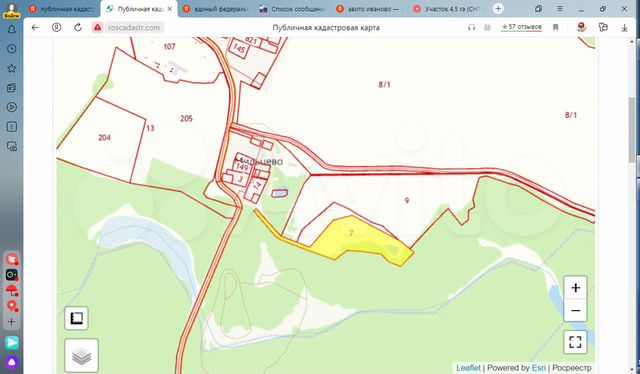The height and width of the screenshot is (374, 640).
Task: Zoom in with the map plus button
Action: click(x=575, y=287)
